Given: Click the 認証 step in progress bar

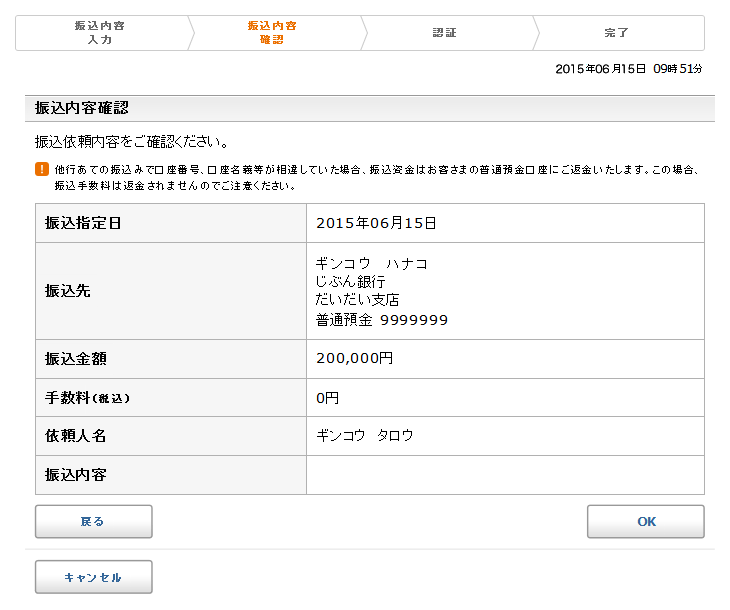Looking at the screenshot, I should [x=444, y=32].
